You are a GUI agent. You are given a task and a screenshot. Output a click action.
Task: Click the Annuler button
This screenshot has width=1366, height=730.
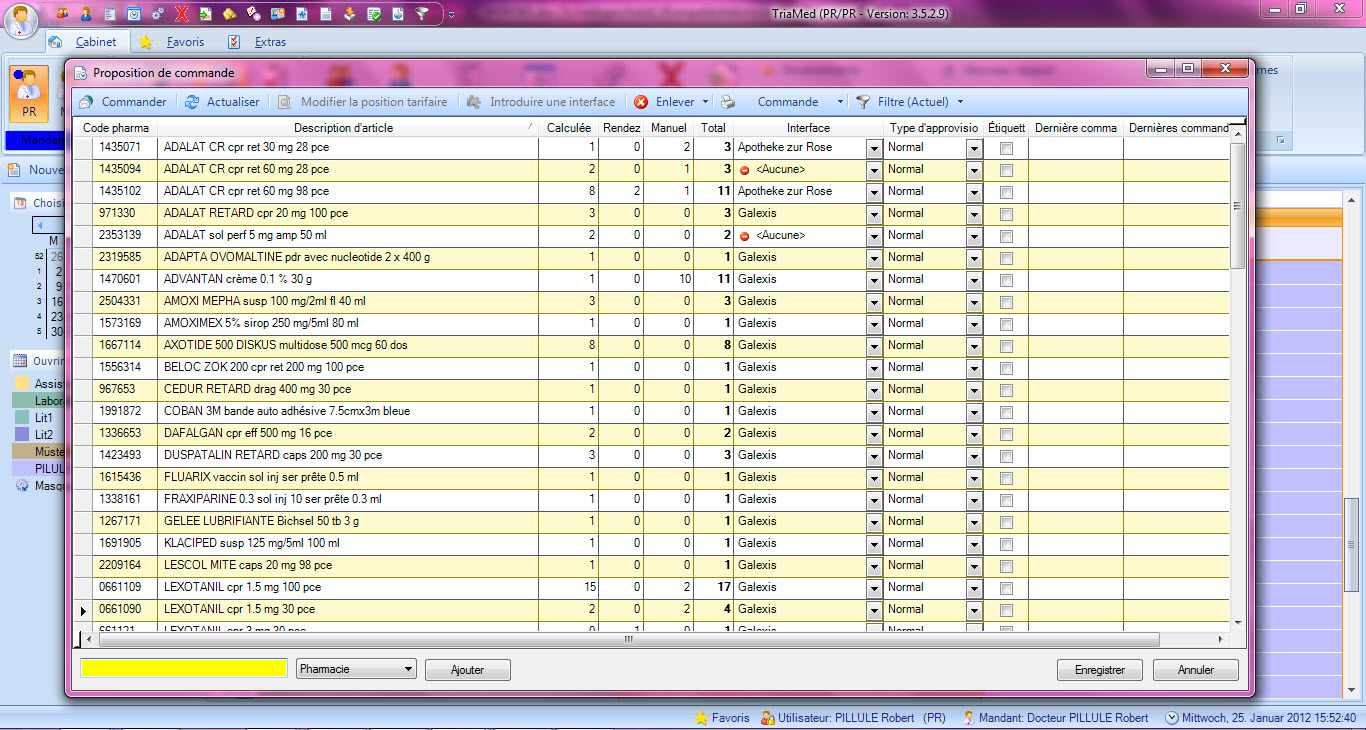(x=1195, y=670)
